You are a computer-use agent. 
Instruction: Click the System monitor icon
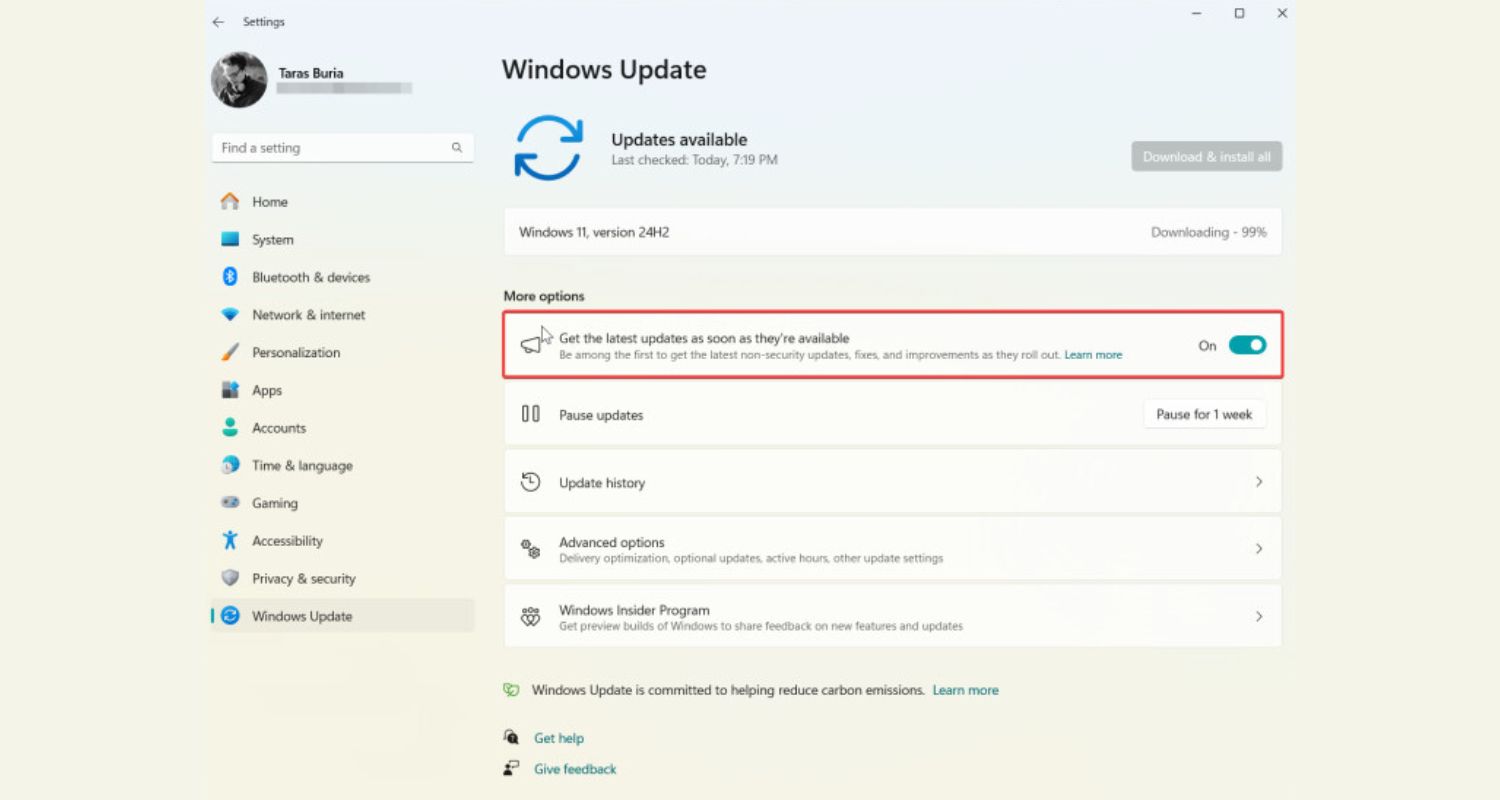(x=230, y=239)
